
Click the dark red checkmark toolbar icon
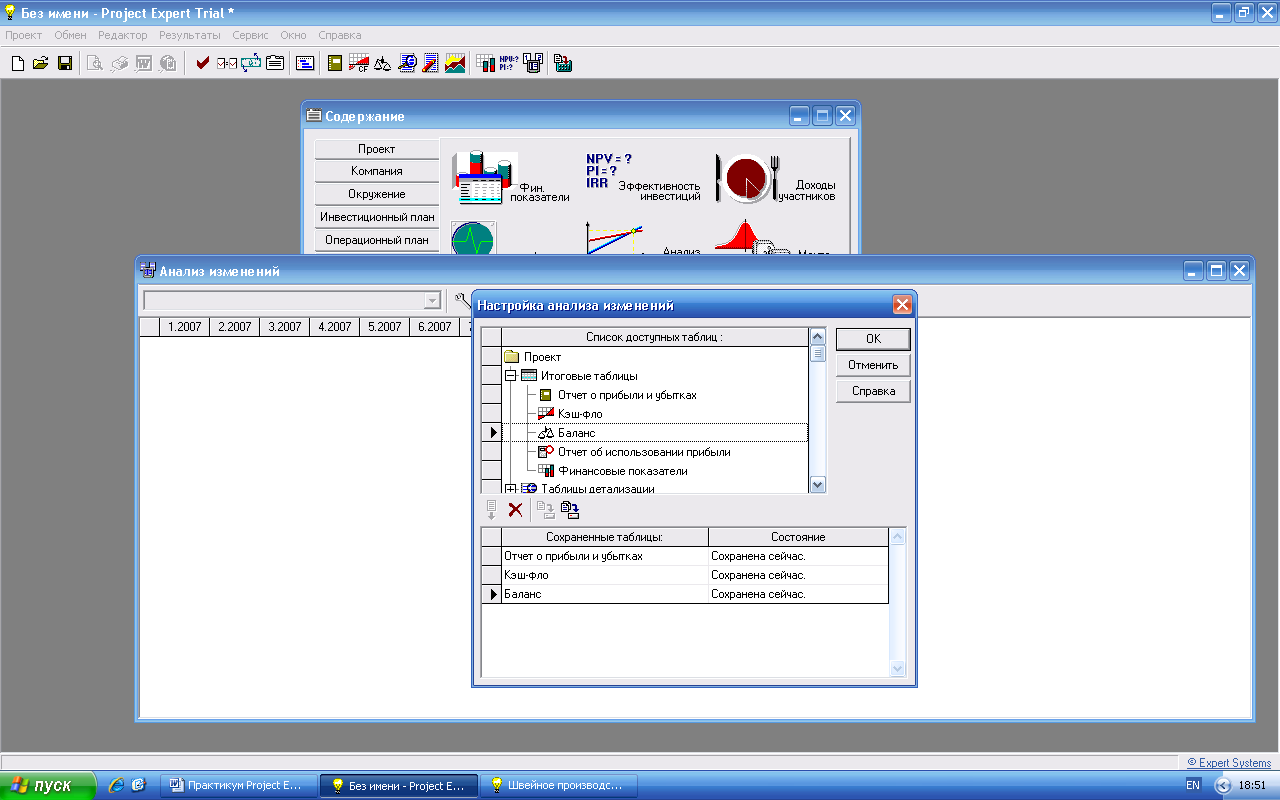pos(203,63)
